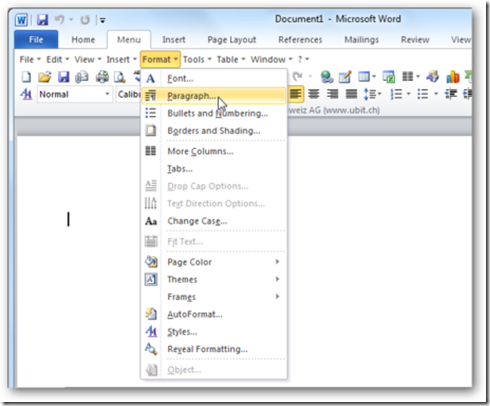Open the classic Tools menu
This screenshot has width=490, height=406.
pyautogui.click(x=197, y=59)
